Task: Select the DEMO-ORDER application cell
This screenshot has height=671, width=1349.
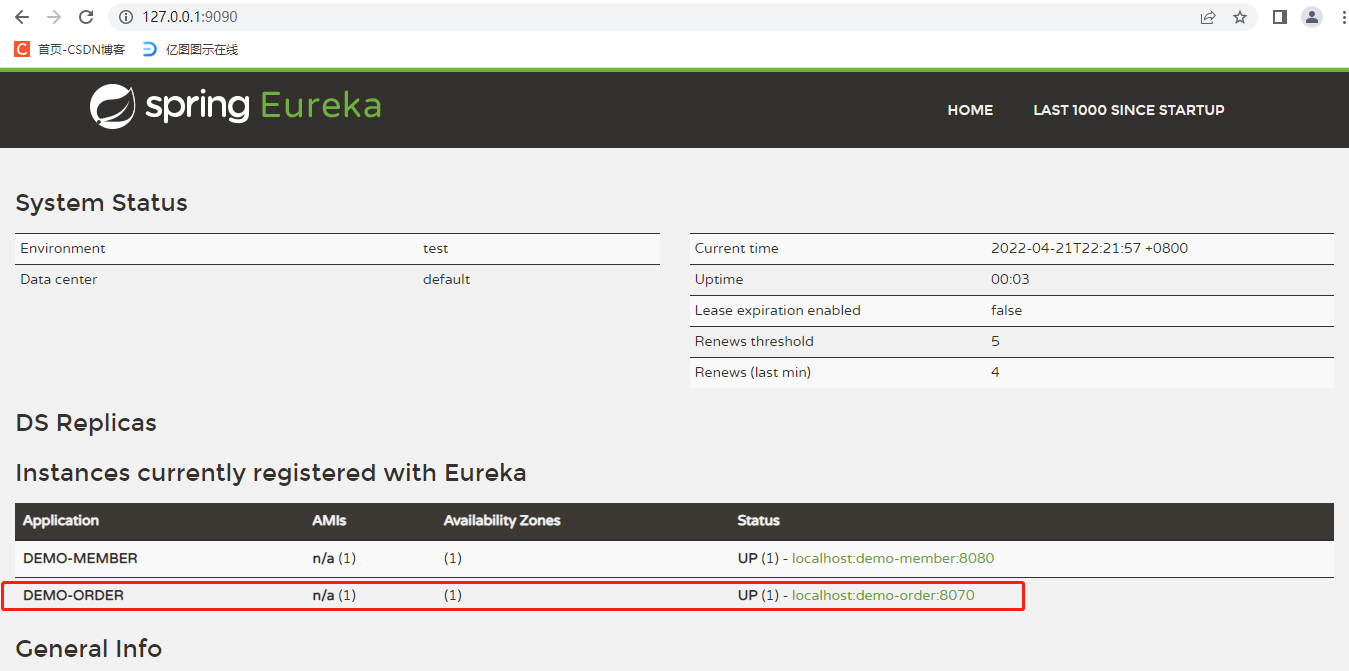Action: pos(73,595)
